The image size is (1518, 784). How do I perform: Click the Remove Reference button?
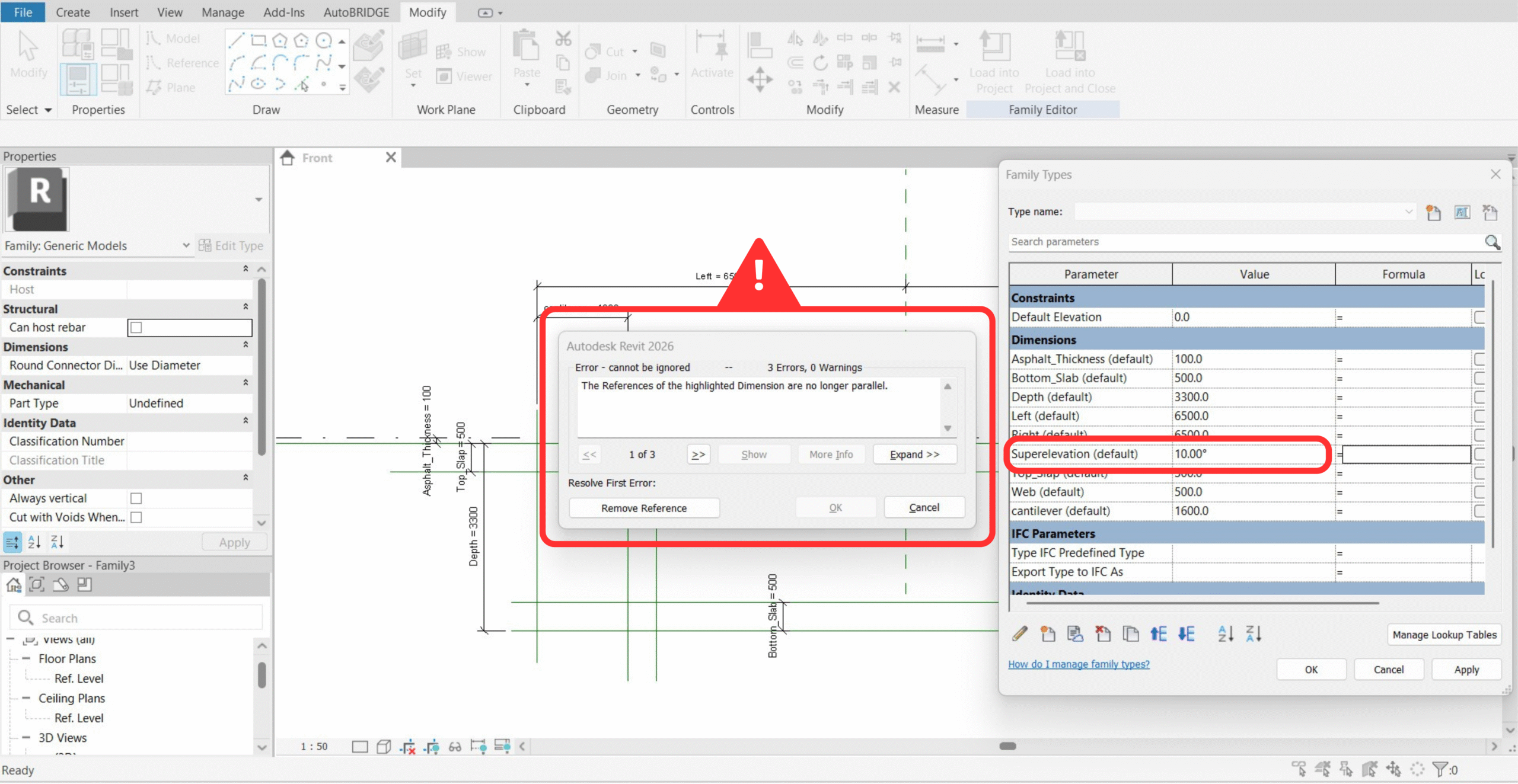tap(643, 508)
